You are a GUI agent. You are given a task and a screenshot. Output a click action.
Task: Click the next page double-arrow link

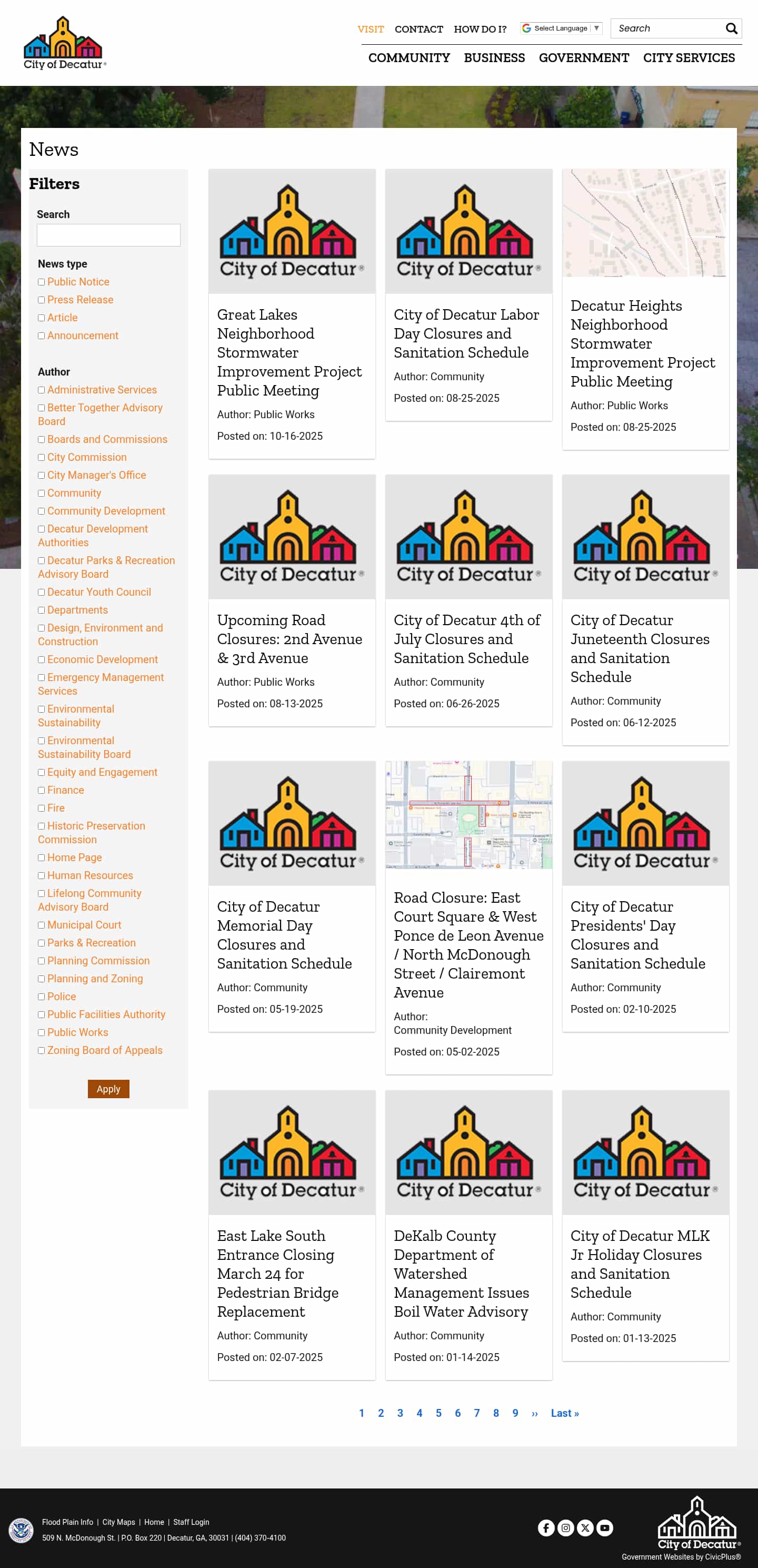click(x=535, y=1413)
